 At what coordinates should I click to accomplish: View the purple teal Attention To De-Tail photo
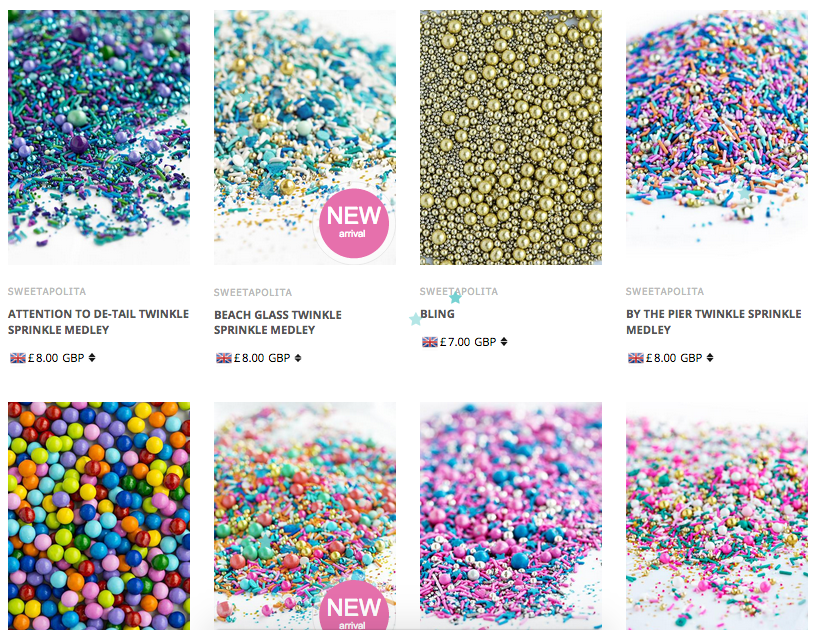pyautogui.click(x=99, y=137)
